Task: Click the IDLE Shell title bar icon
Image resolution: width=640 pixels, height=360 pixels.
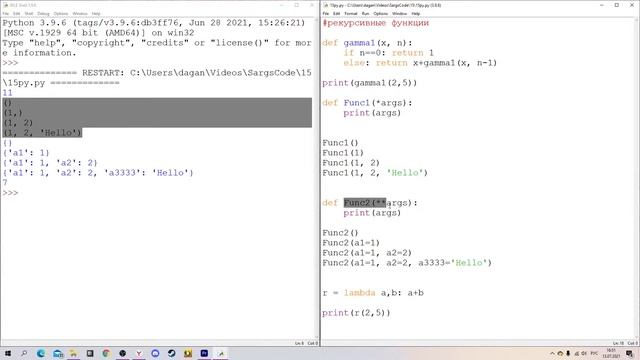Action: (5, 5)
